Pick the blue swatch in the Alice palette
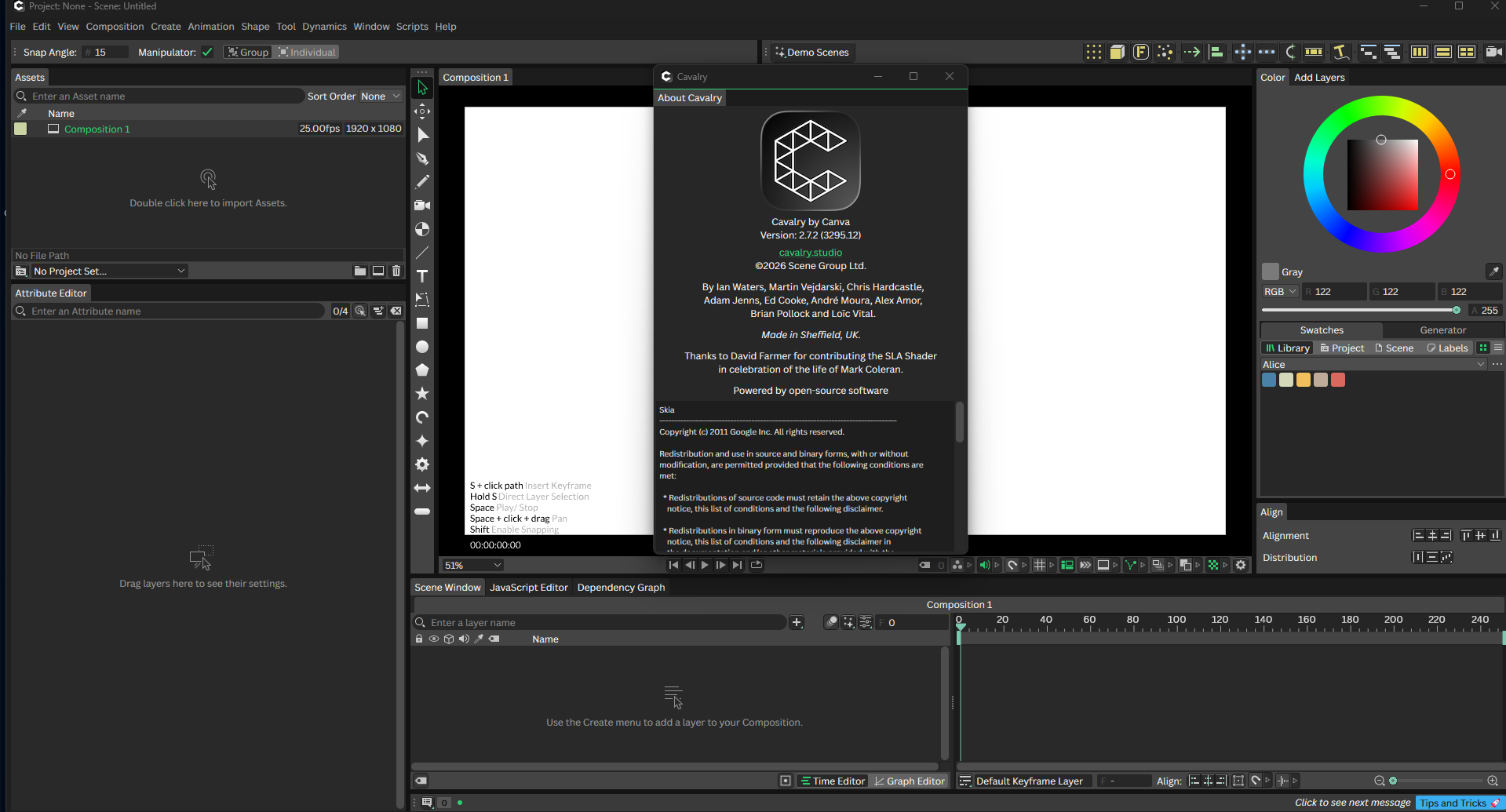The height and width of the screenshot is (812, 1506). point(1269,380)
